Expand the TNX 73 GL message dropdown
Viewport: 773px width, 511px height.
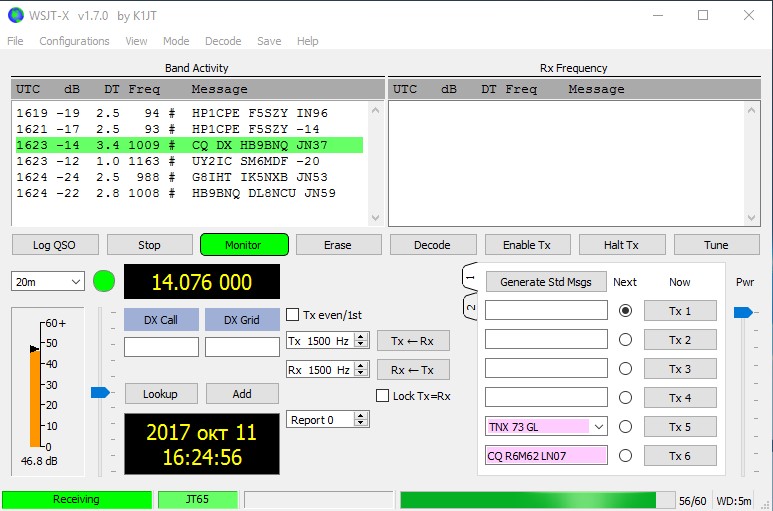(x=598, y=427)
